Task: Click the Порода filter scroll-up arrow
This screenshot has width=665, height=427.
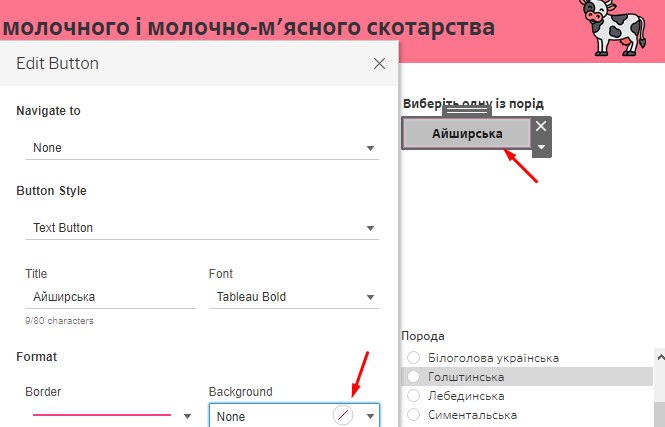Action: 660,357
